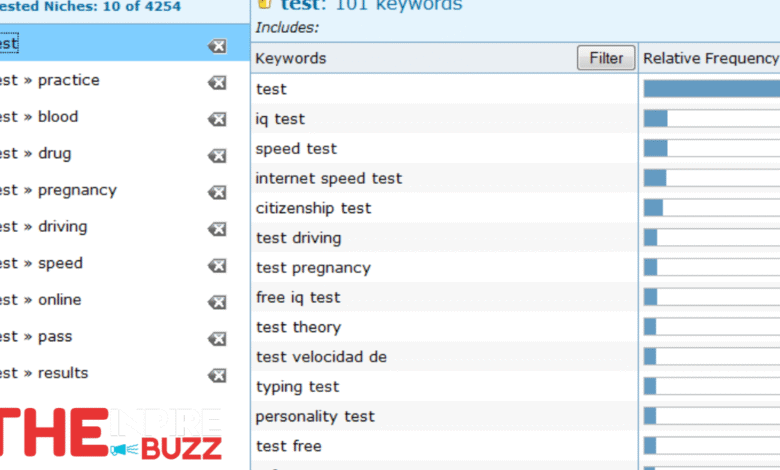Click the delete icon next to 'test » pass'
The height and width of the screenshot is (470, 780).
[217, 339]
